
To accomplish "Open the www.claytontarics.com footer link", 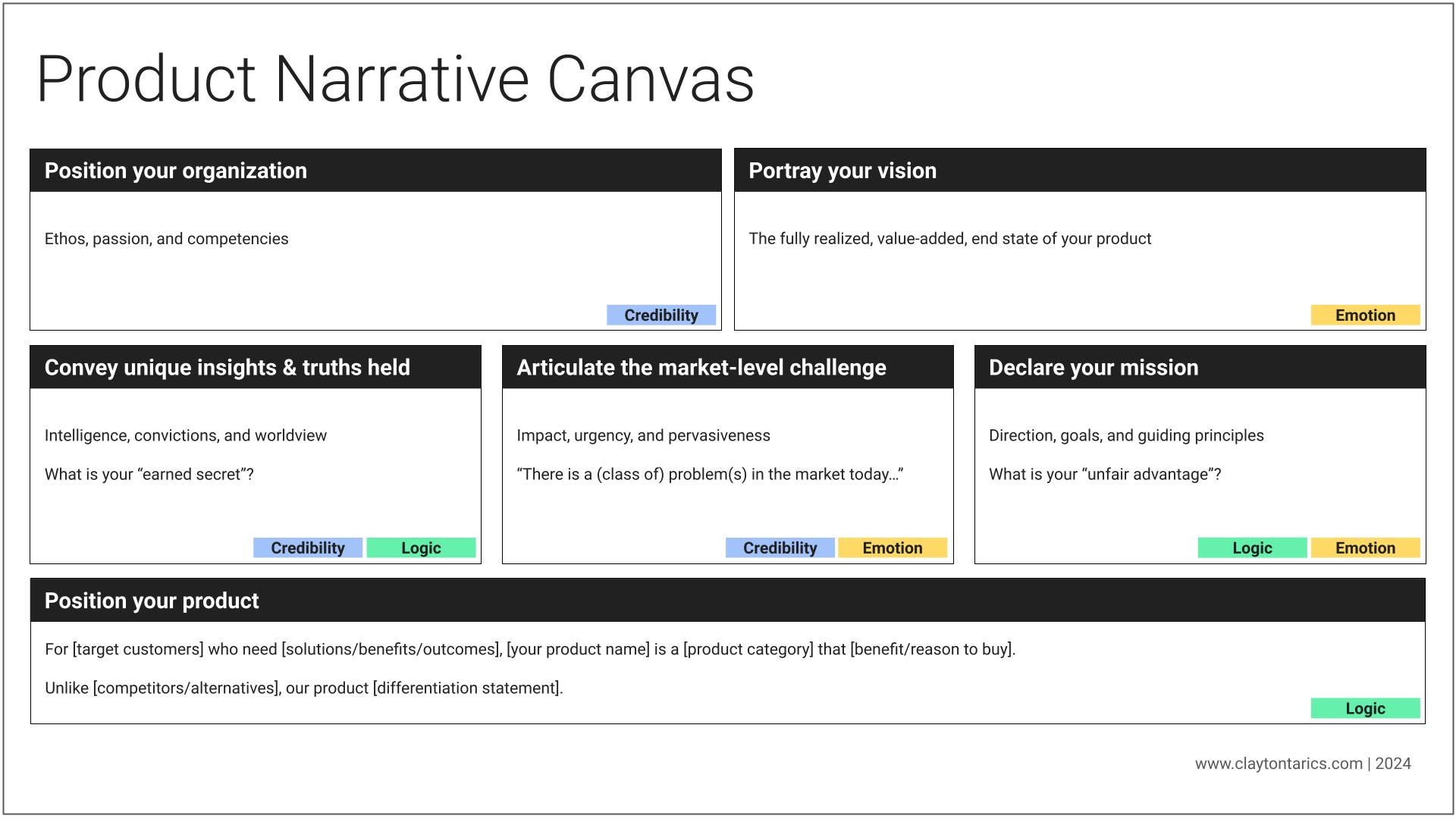I will pyautogui.click(x=1279, y=764).
